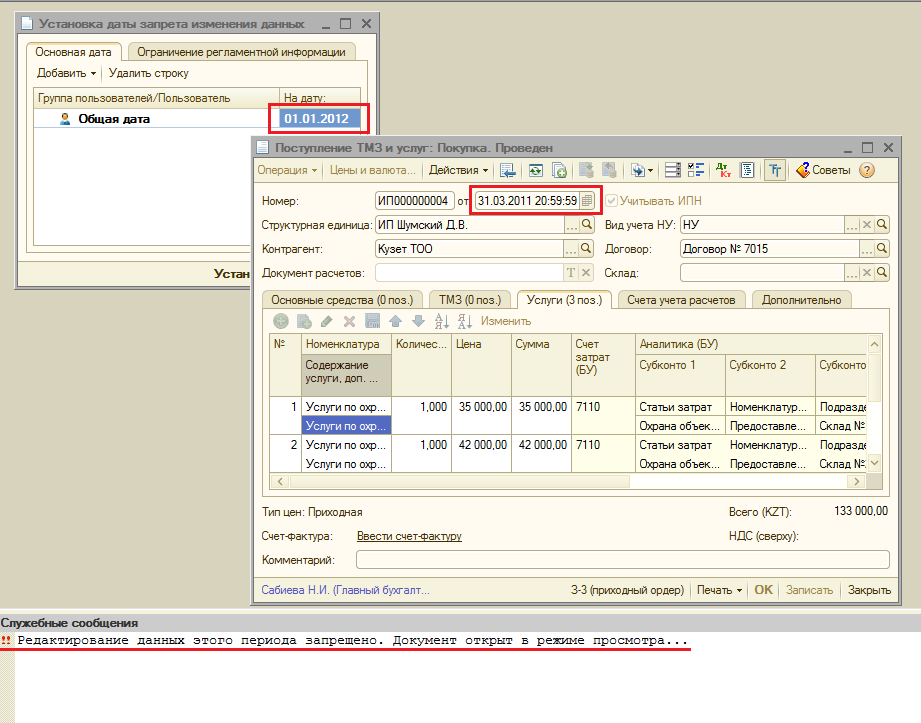Viewport: 921px width, 723px height.
Task: Click the magnifier icon next to Договор field
Action: [x=881, y=248]
